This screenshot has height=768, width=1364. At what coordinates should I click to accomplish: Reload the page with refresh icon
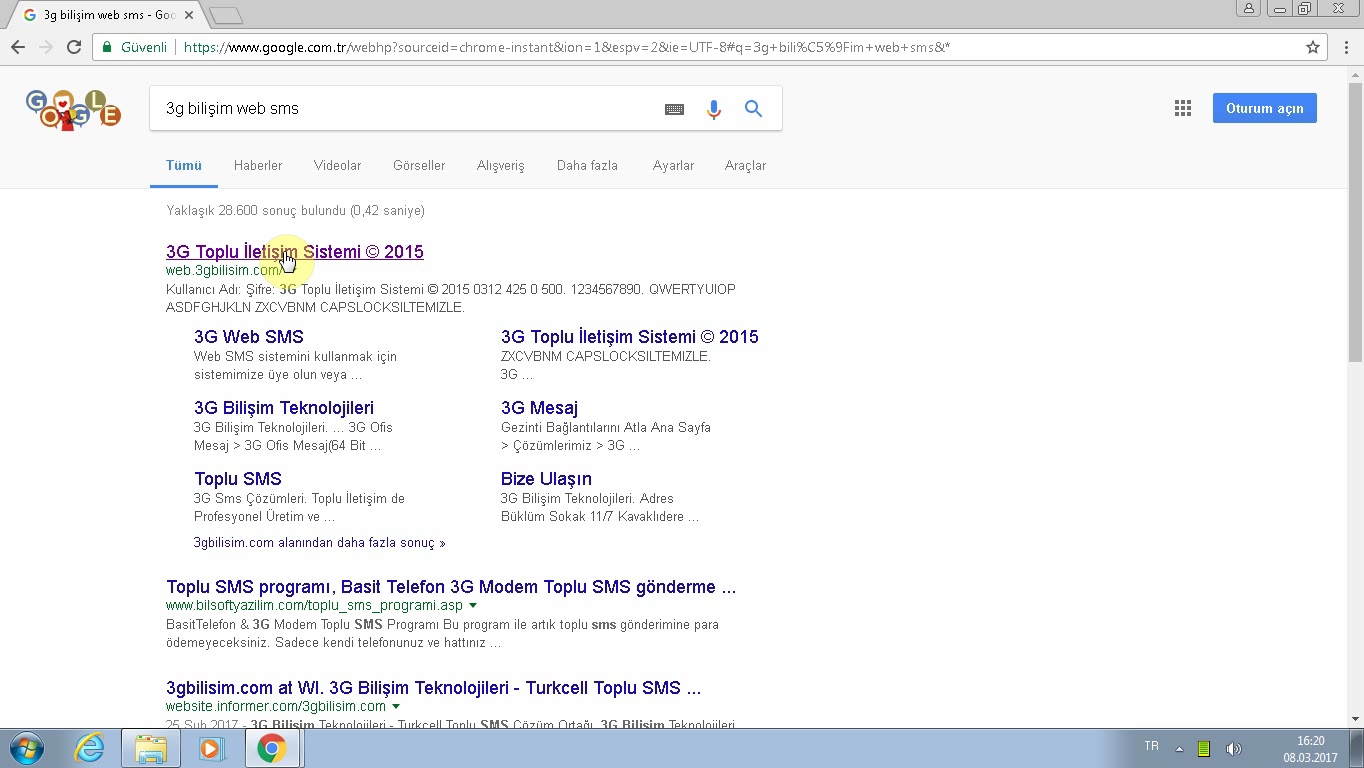click(74, 47)
